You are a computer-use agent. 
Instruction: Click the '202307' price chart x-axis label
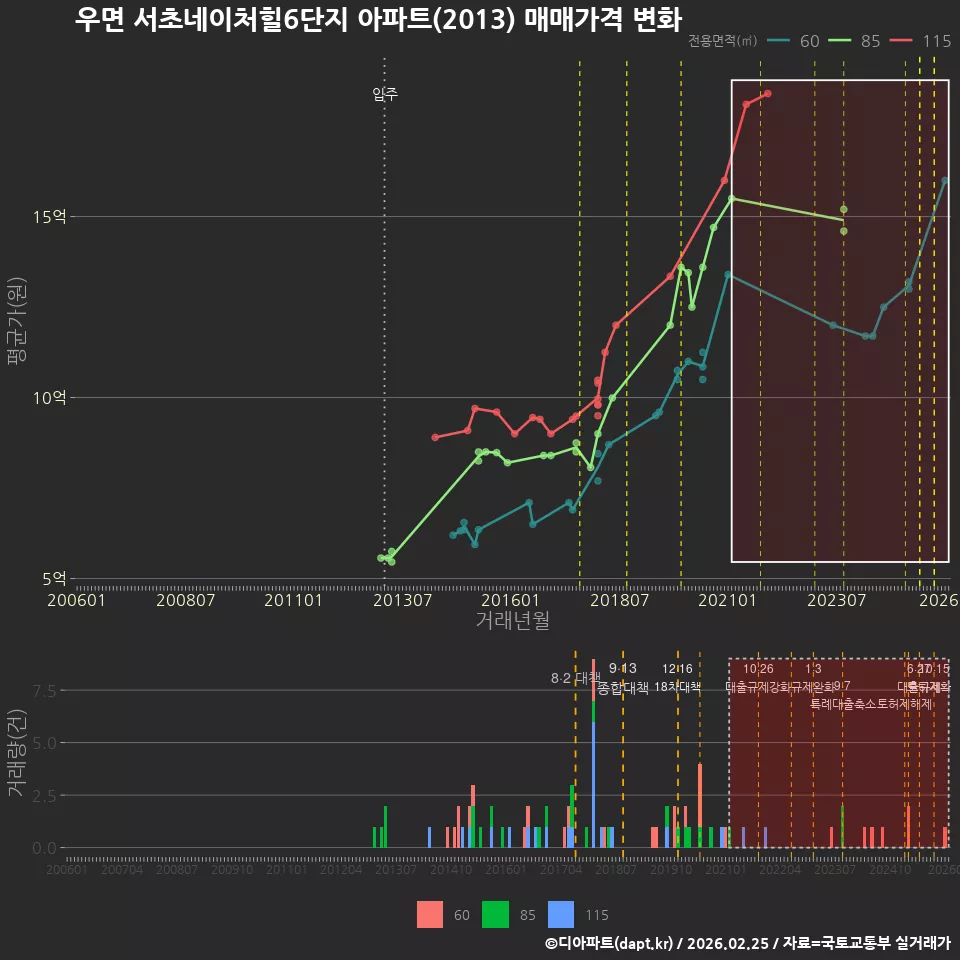pyautogui.click(x=836, y=600)
